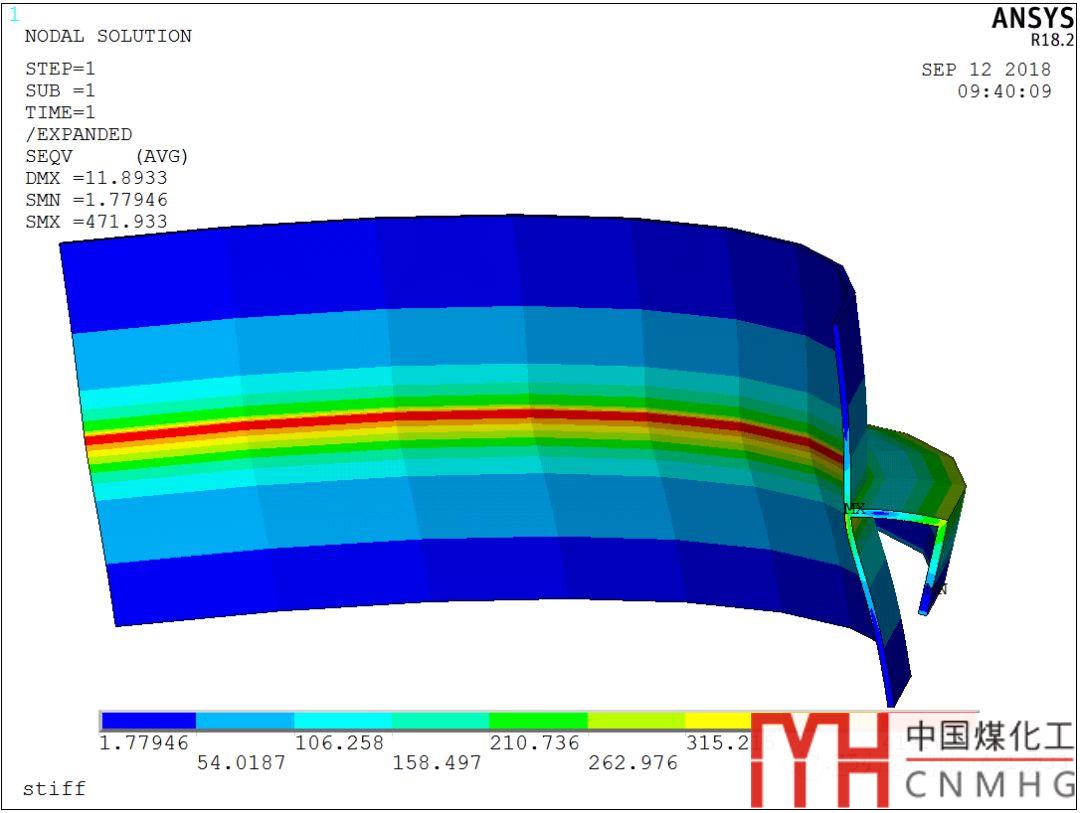Image resolution: width=1080 pixels, height=813 pixels.
Task: Select the dark blue legend segment
Action: (148, 721)
